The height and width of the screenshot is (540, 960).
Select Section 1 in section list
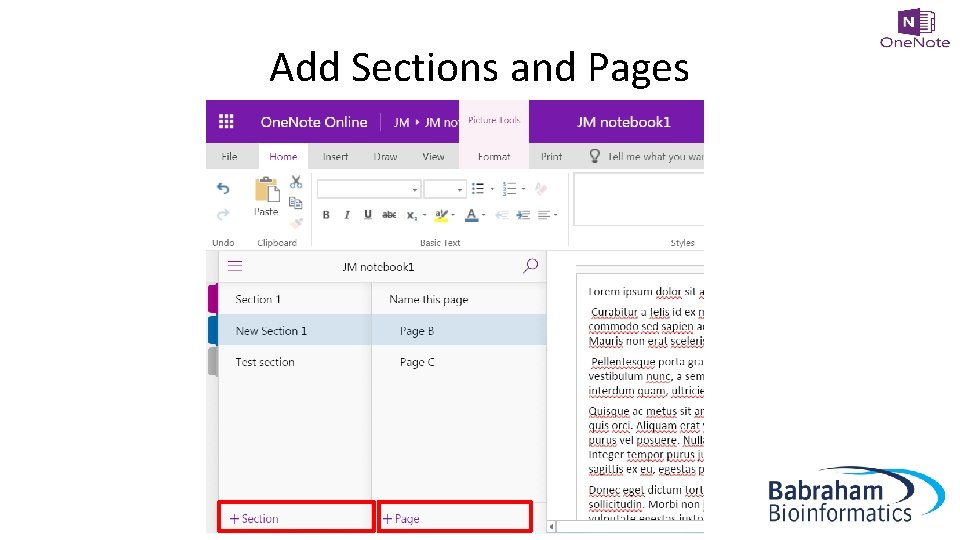[295, 299]
